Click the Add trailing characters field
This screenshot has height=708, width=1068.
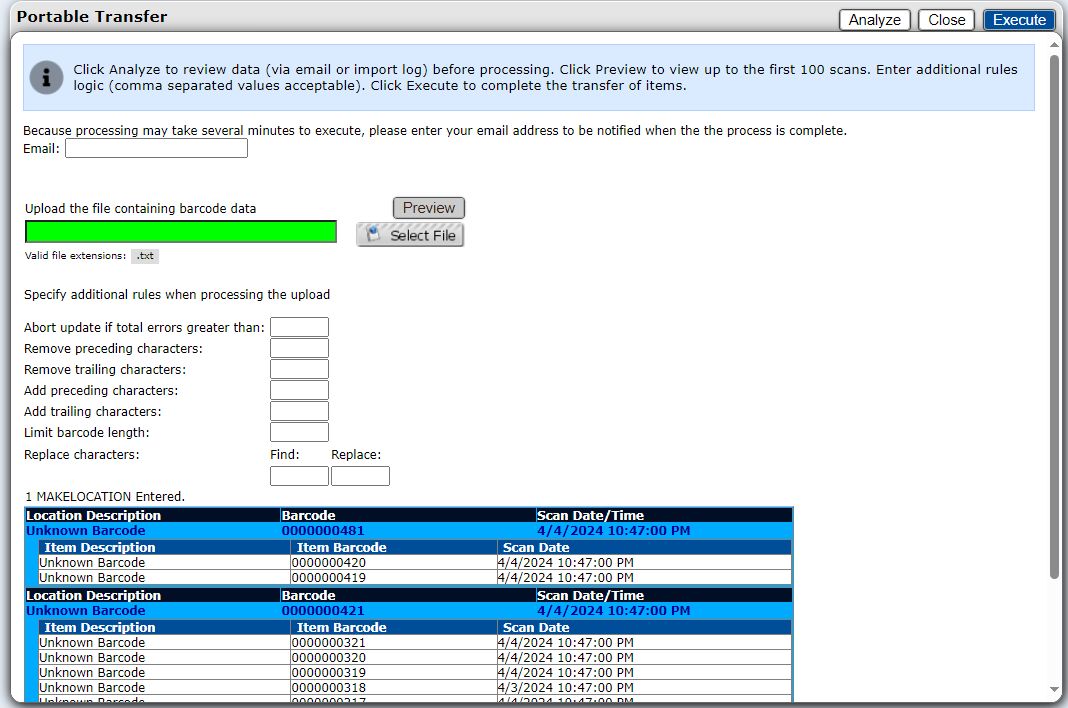[299, 411]
